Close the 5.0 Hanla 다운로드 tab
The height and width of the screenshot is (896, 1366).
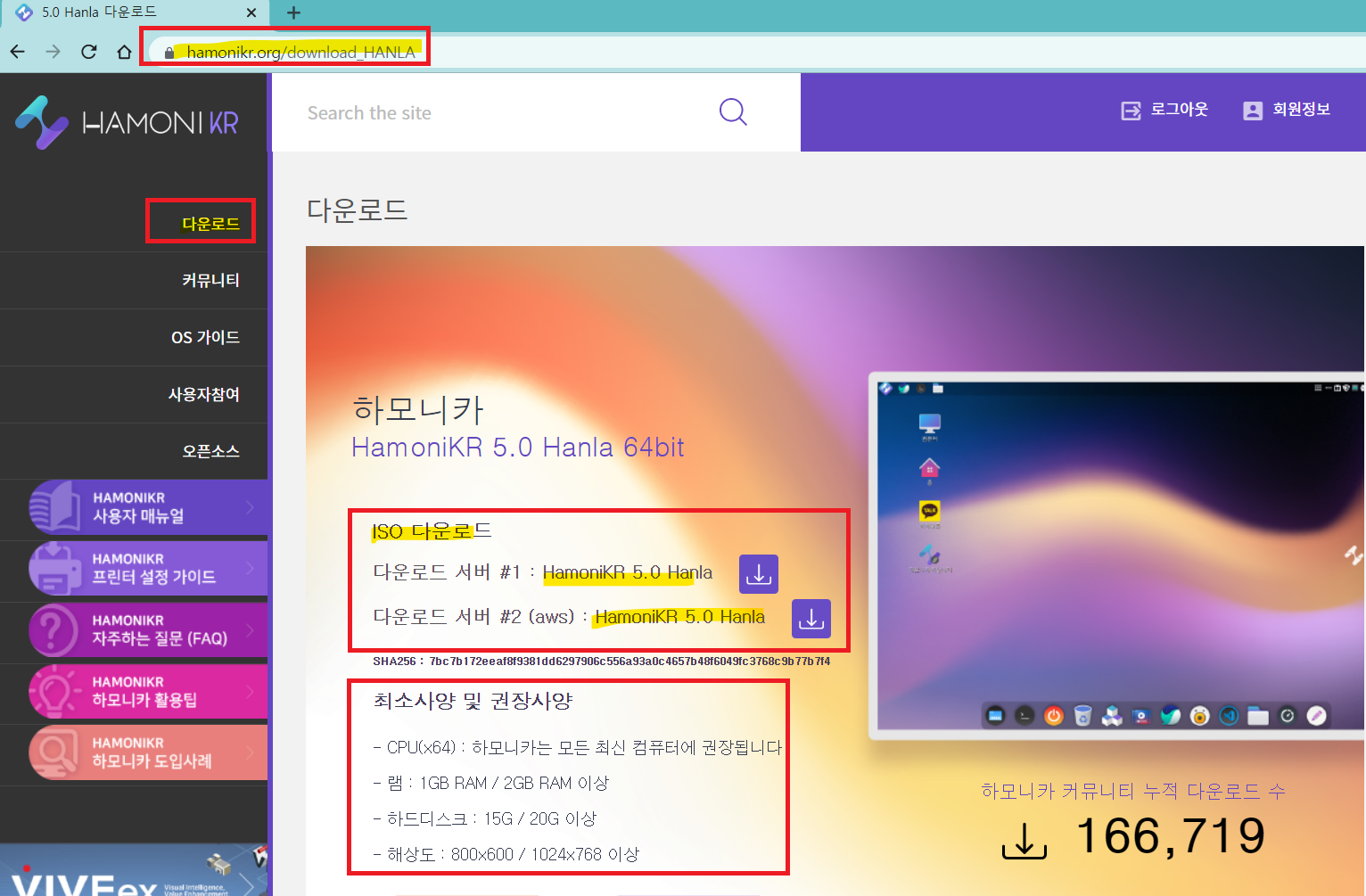[251, 12]
